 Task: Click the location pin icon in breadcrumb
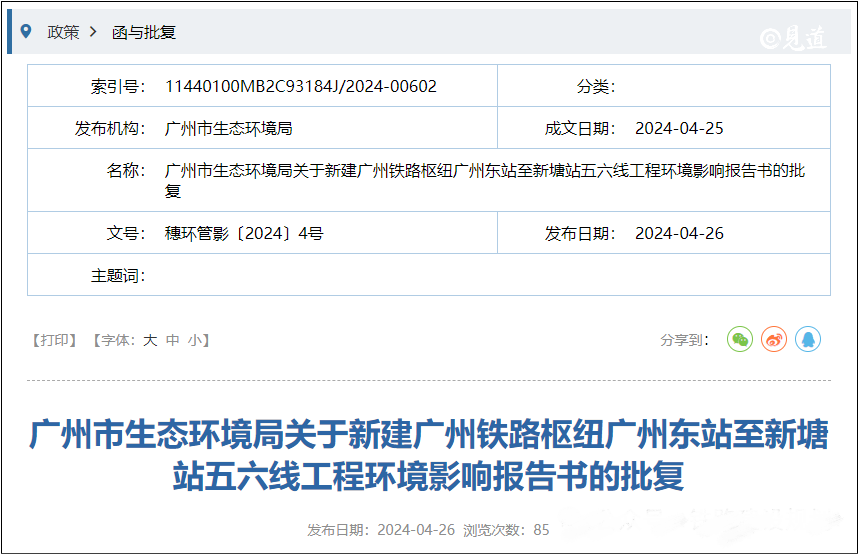[26, 31]
